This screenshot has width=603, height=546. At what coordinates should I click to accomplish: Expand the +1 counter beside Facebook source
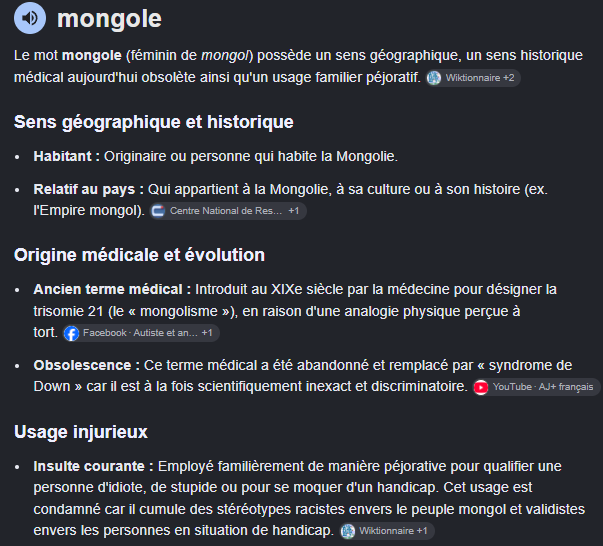pos(207,333)
